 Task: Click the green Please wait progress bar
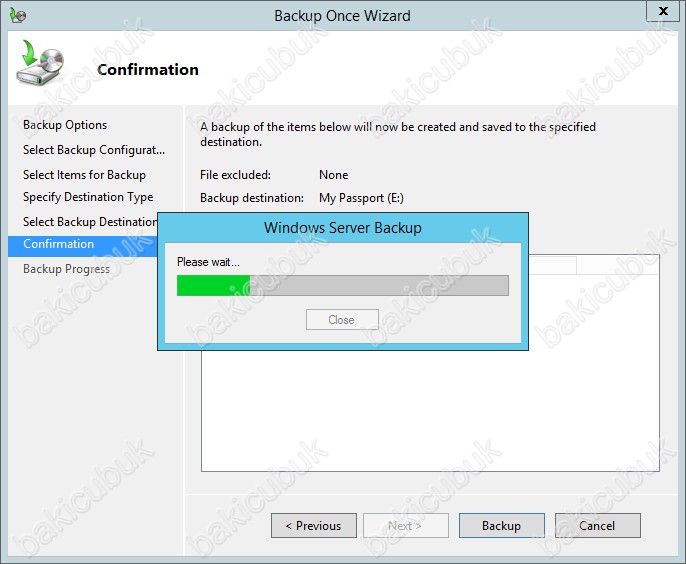tap(343, 285)
